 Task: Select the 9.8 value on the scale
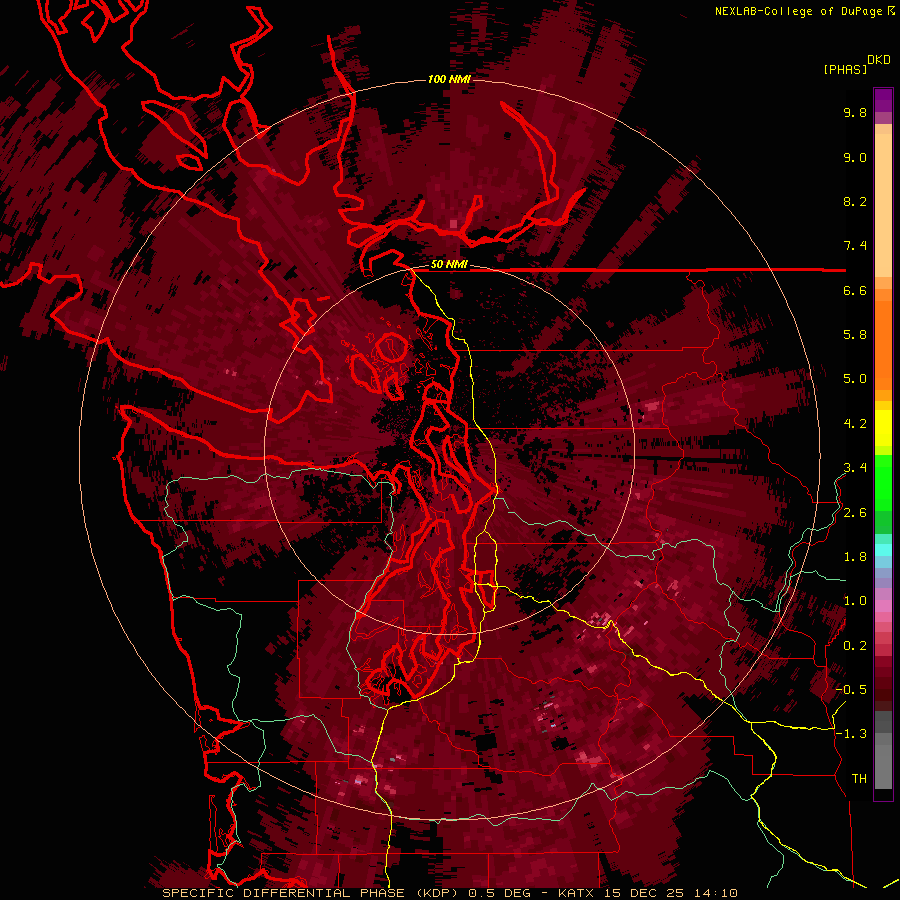click(855, 112)
